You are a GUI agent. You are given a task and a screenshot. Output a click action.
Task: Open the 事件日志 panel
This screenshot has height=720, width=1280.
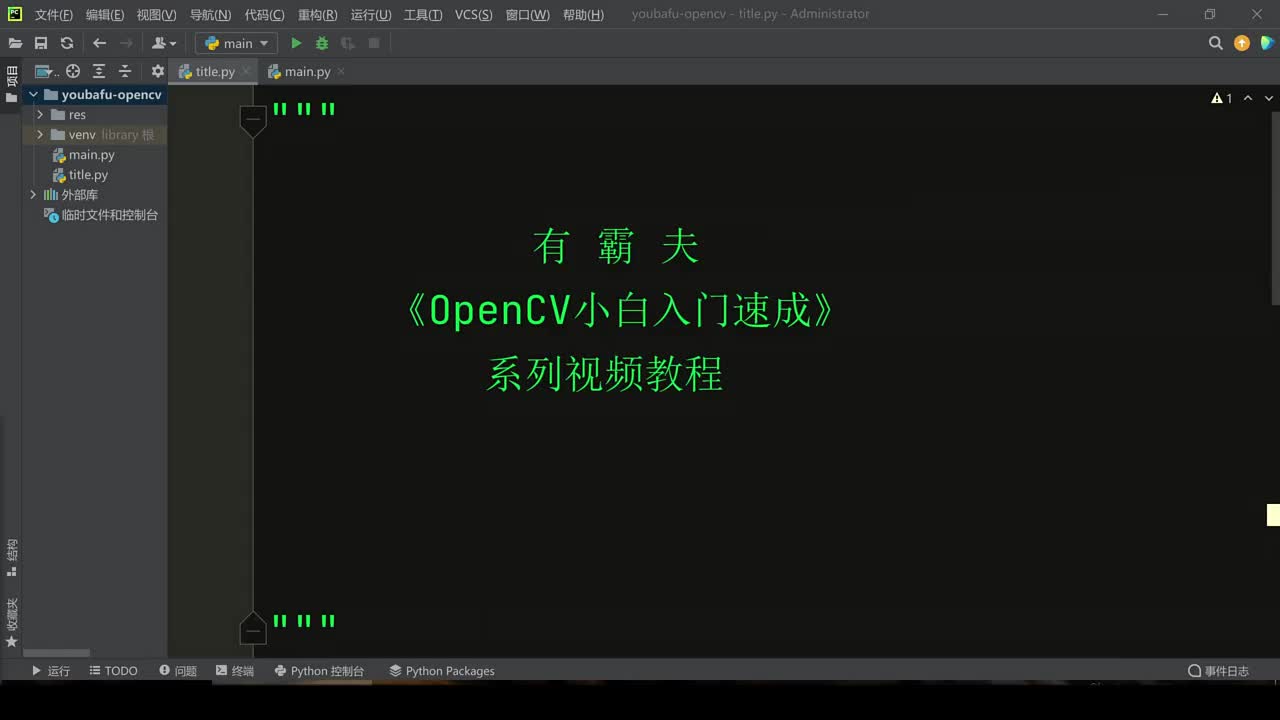[x=1218, y=671]
